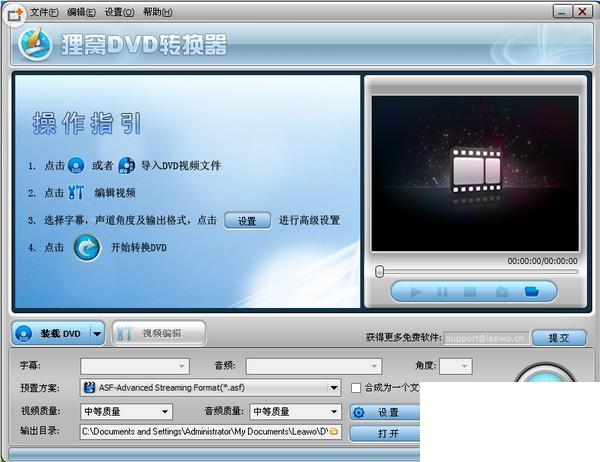Open the 设置(O) menu
This screenshot has height=462, width=600.
[119, 12]
